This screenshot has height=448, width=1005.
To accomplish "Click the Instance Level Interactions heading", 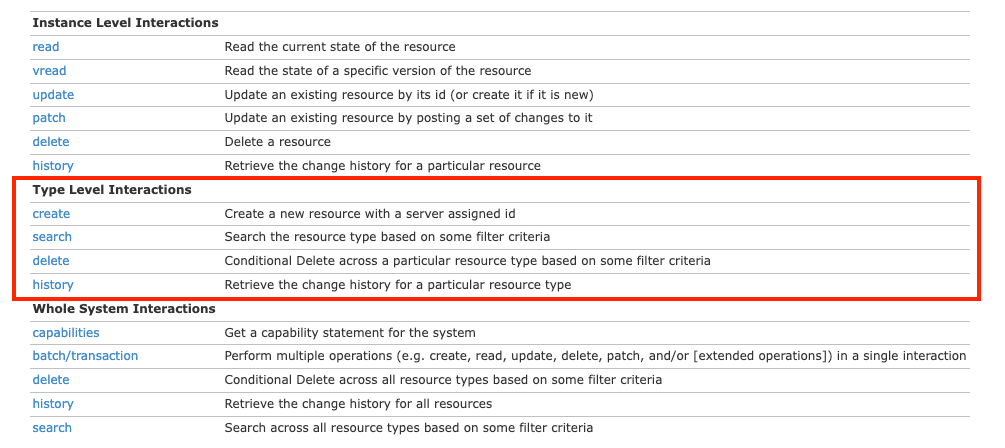I will [126, 23].
